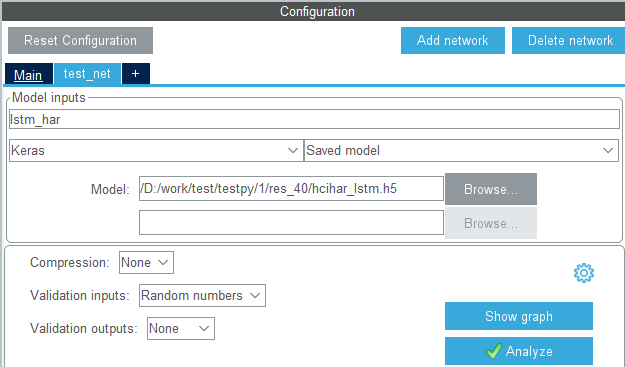Expand the Compression None dropdown

click(x=146, y=262)
